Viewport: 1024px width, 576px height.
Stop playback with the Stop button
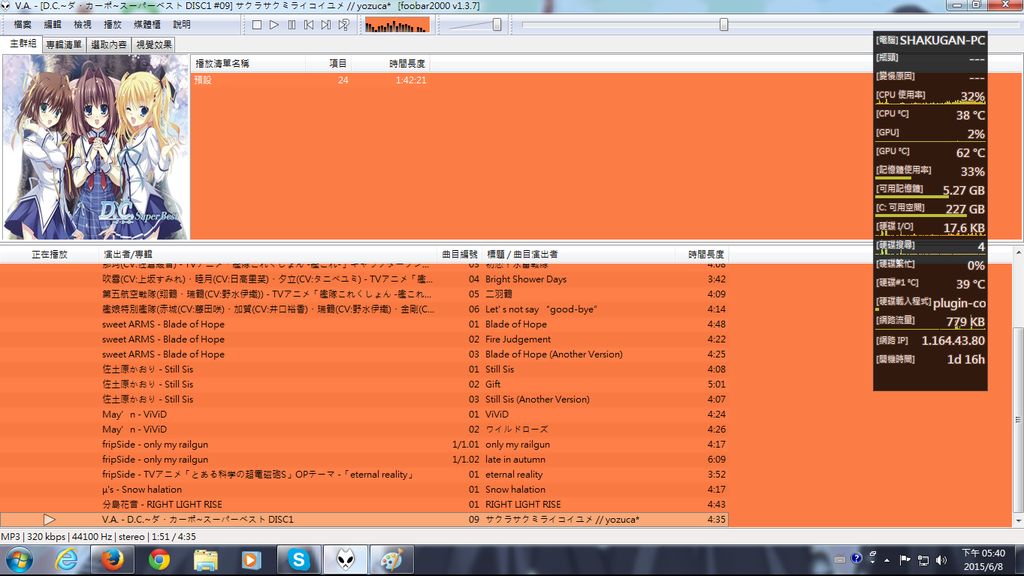coord(257,25)
